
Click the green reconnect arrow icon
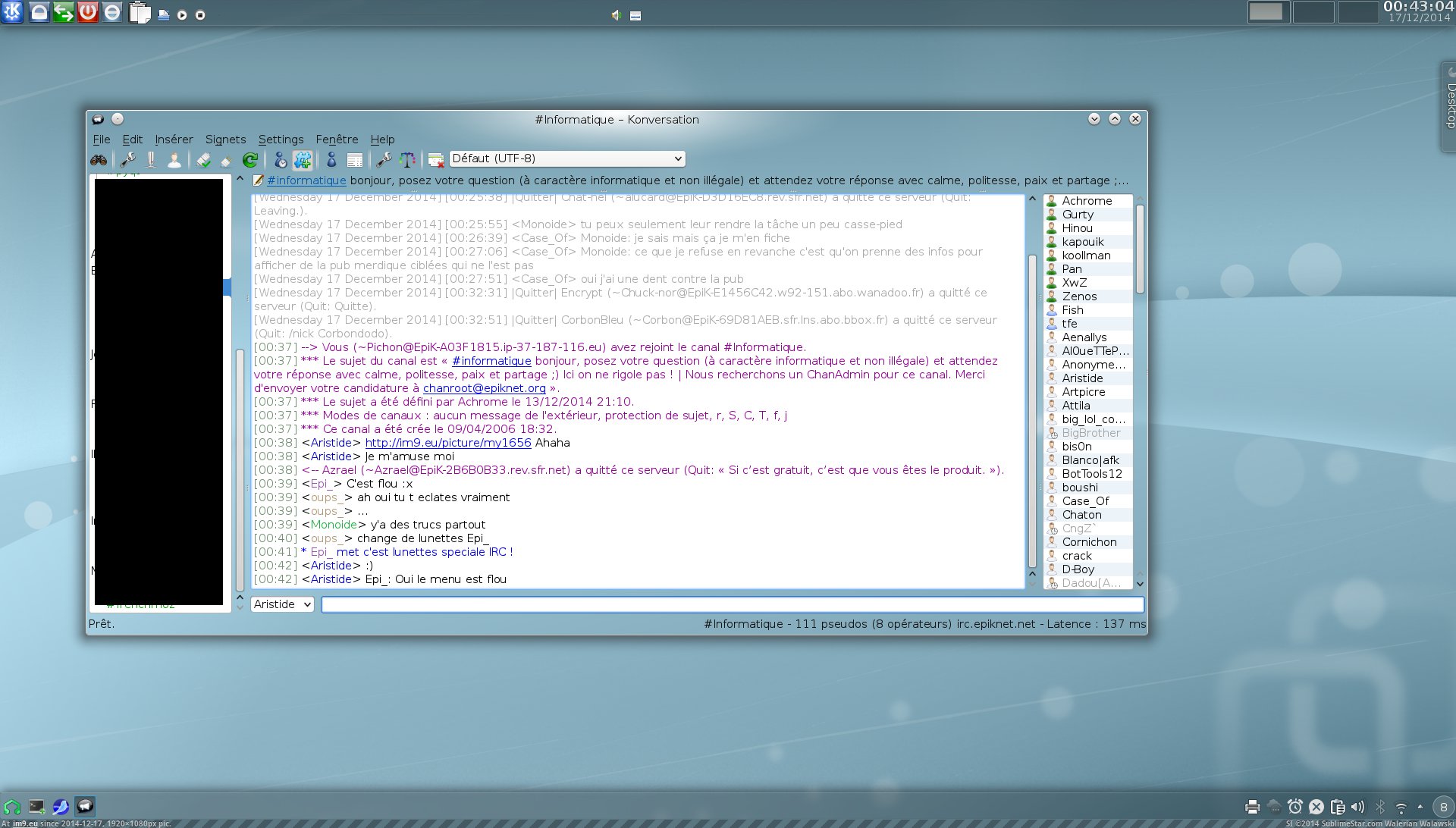click(250, 160)
